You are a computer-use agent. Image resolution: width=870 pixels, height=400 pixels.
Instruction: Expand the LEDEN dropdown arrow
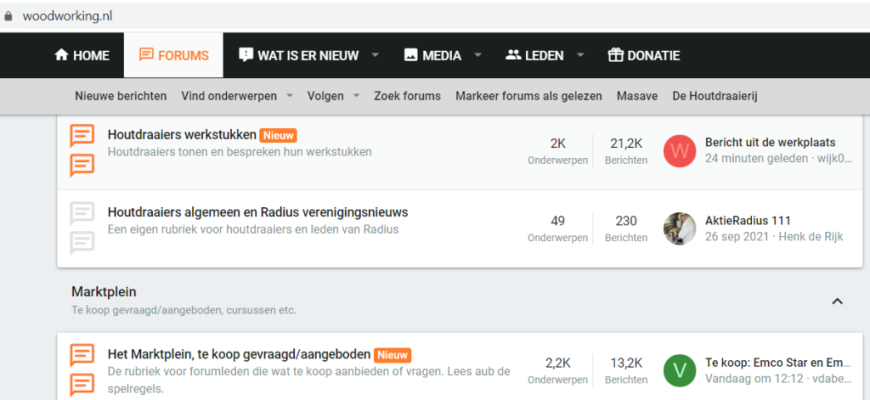click(580, 55)
